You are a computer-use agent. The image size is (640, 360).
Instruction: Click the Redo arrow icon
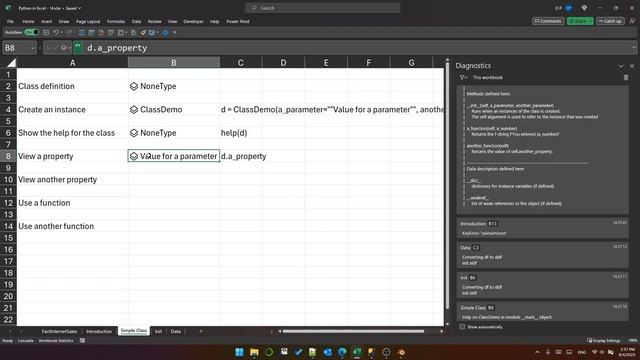coord(69,32)
